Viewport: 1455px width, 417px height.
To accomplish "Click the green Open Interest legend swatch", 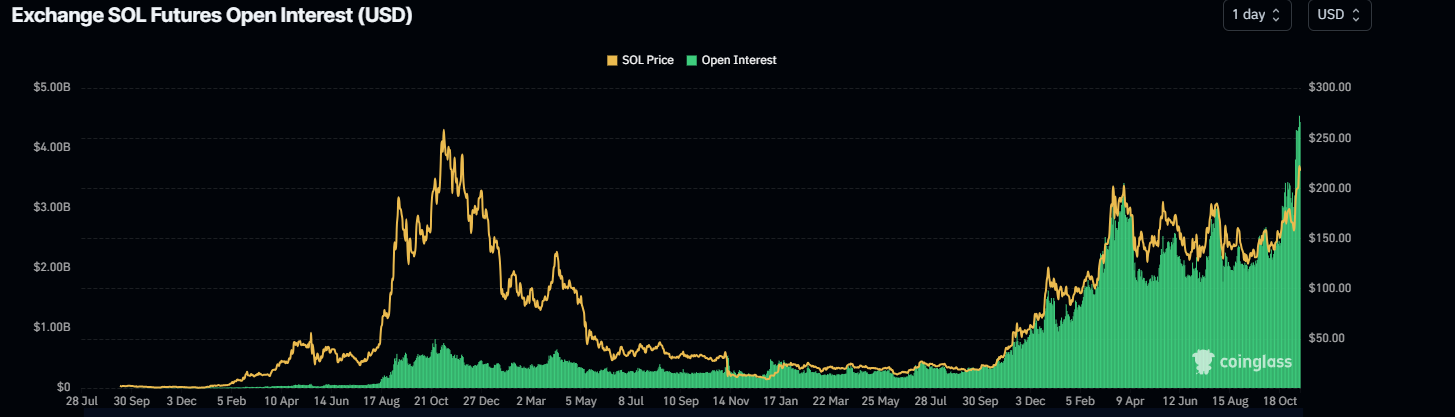I will tap(691, 60).
